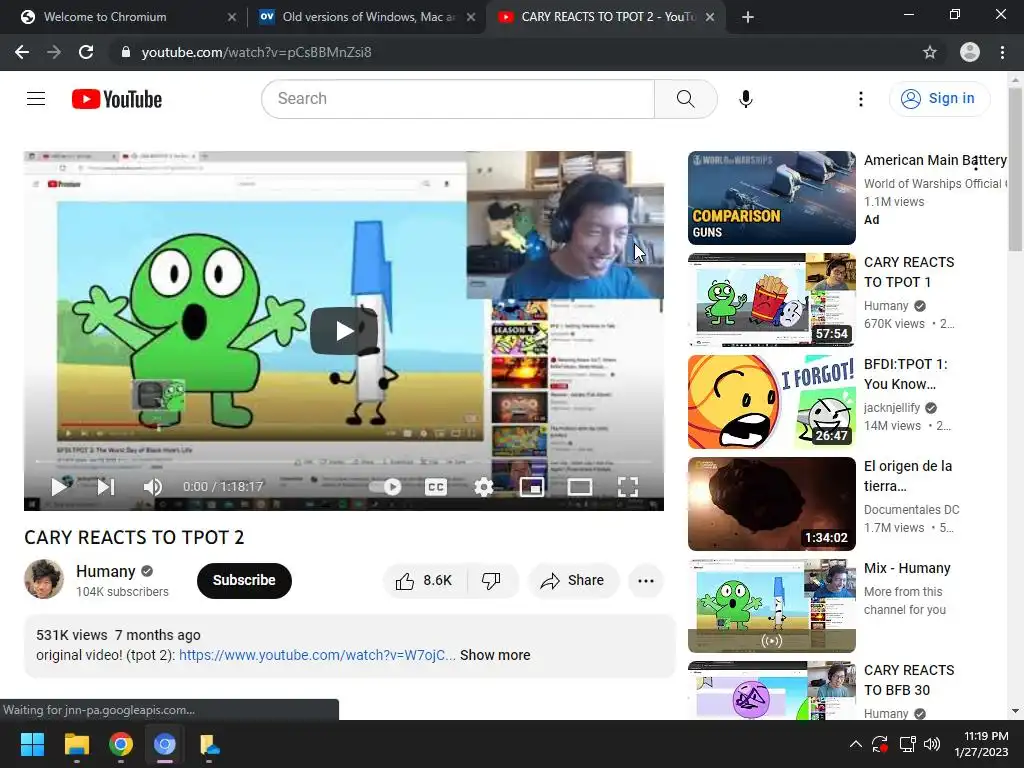Click the play icon in the player bar
This screenshot has width=1024, height=768.
point(59,487)
